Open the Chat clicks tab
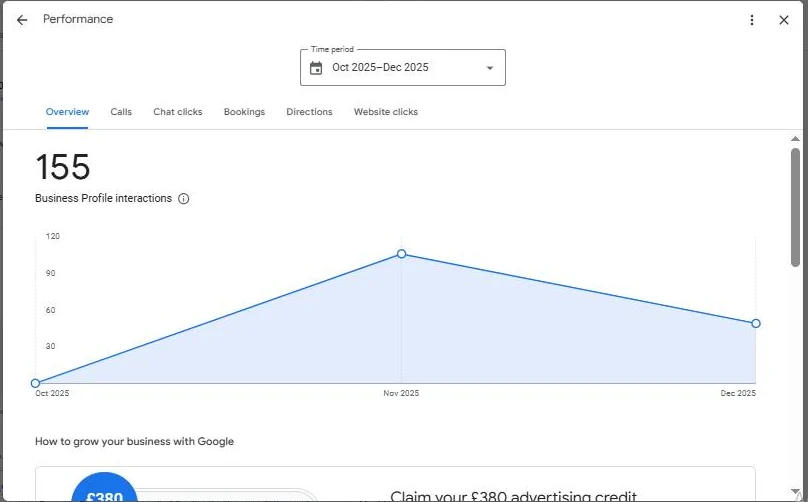 click(178, 112)
